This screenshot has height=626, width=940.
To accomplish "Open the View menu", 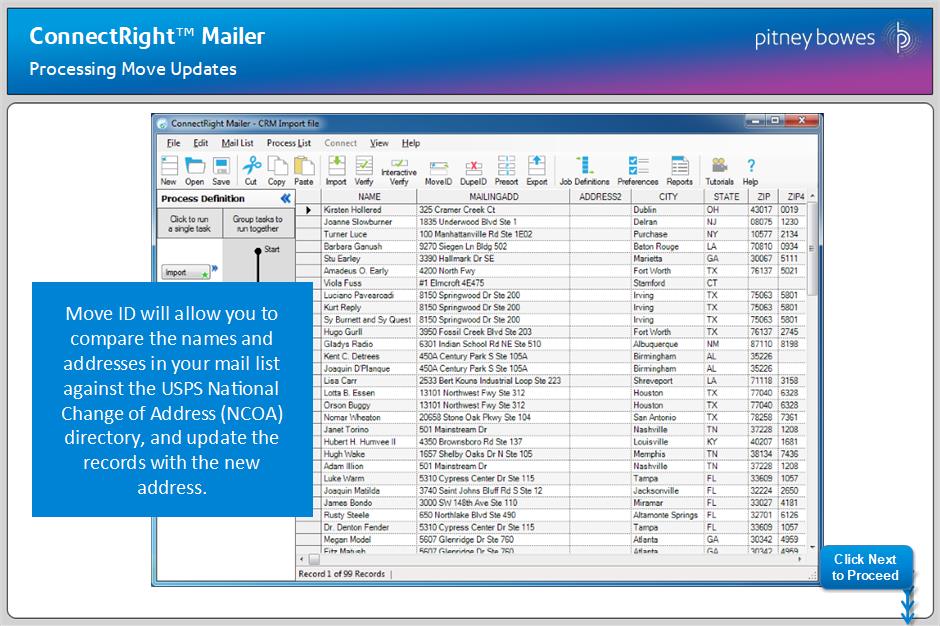I will tap(379, 143).
